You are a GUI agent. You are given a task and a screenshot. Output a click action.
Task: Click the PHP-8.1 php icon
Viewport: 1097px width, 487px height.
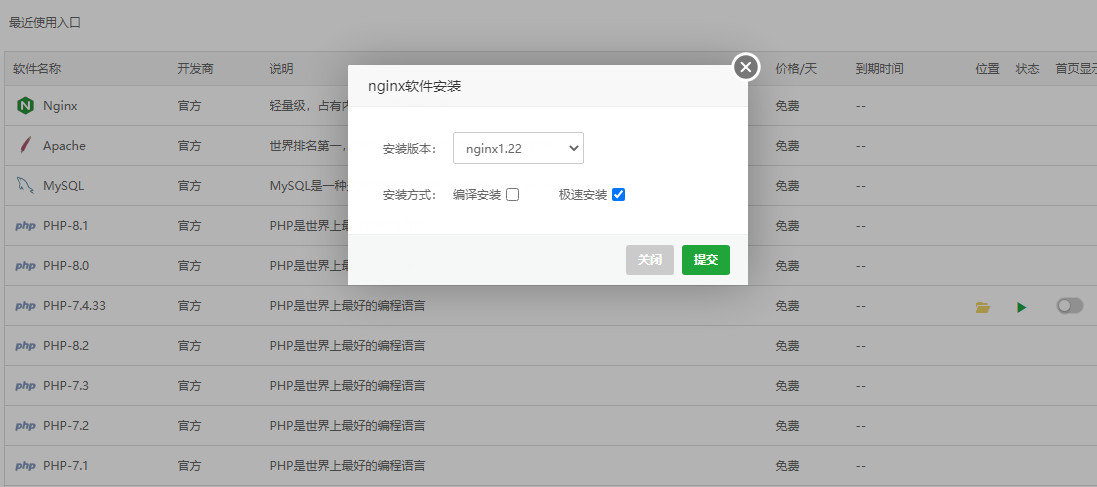pyautogui.click(x=25, y=226)
